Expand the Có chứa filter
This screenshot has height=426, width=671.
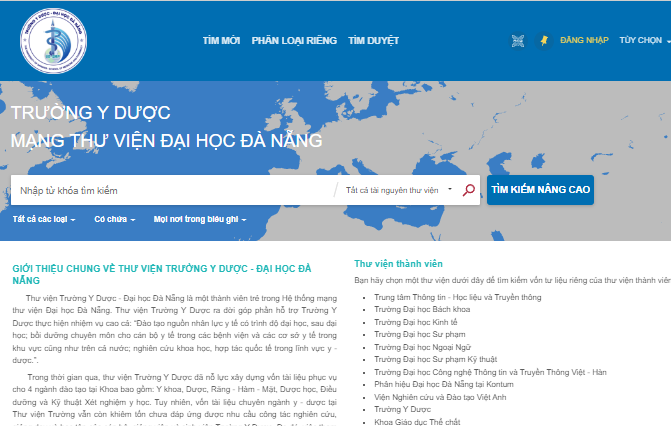coord(115,219)
